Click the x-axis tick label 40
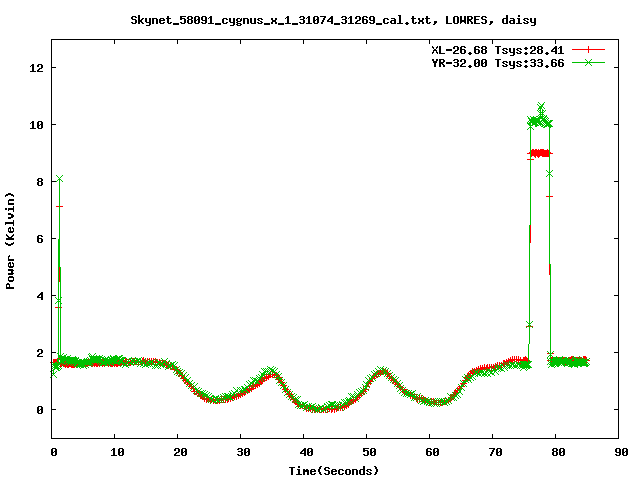The width and height of the screenshot is (640, 480). 306,452
